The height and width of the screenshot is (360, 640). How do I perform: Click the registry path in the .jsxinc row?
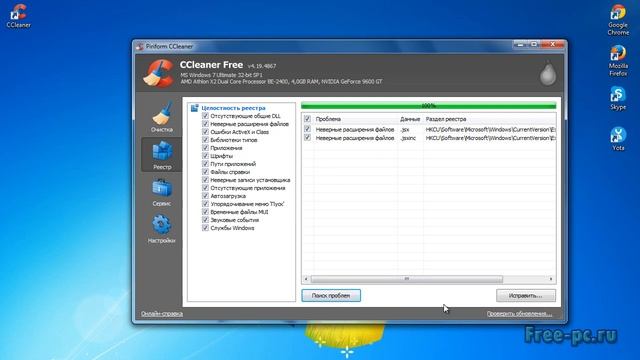click(491, 138)
